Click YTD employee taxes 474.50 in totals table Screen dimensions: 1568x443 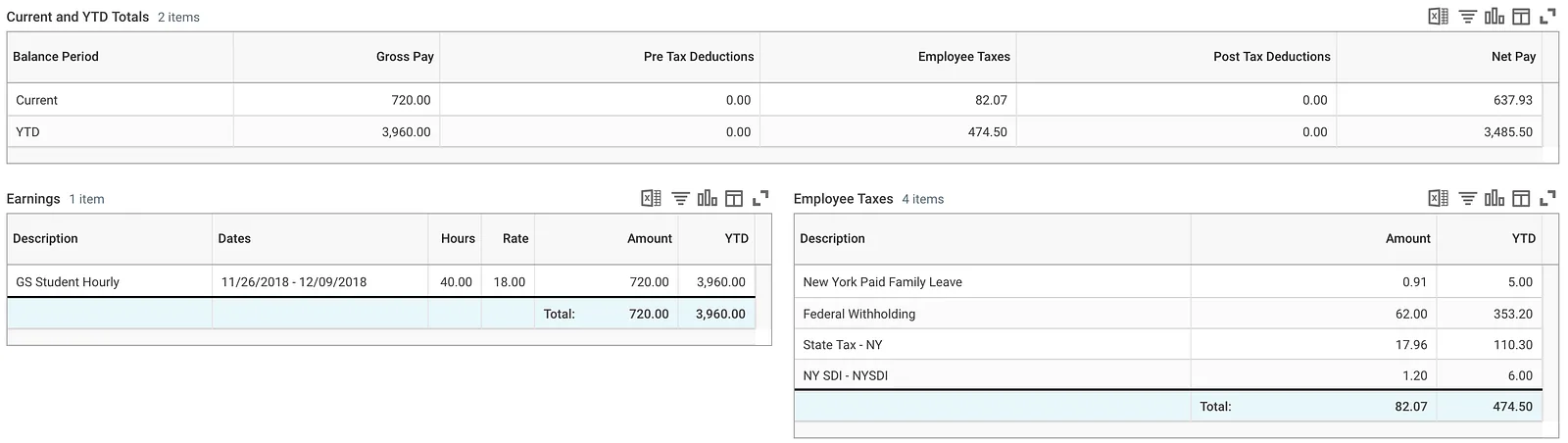coord(987,131)
